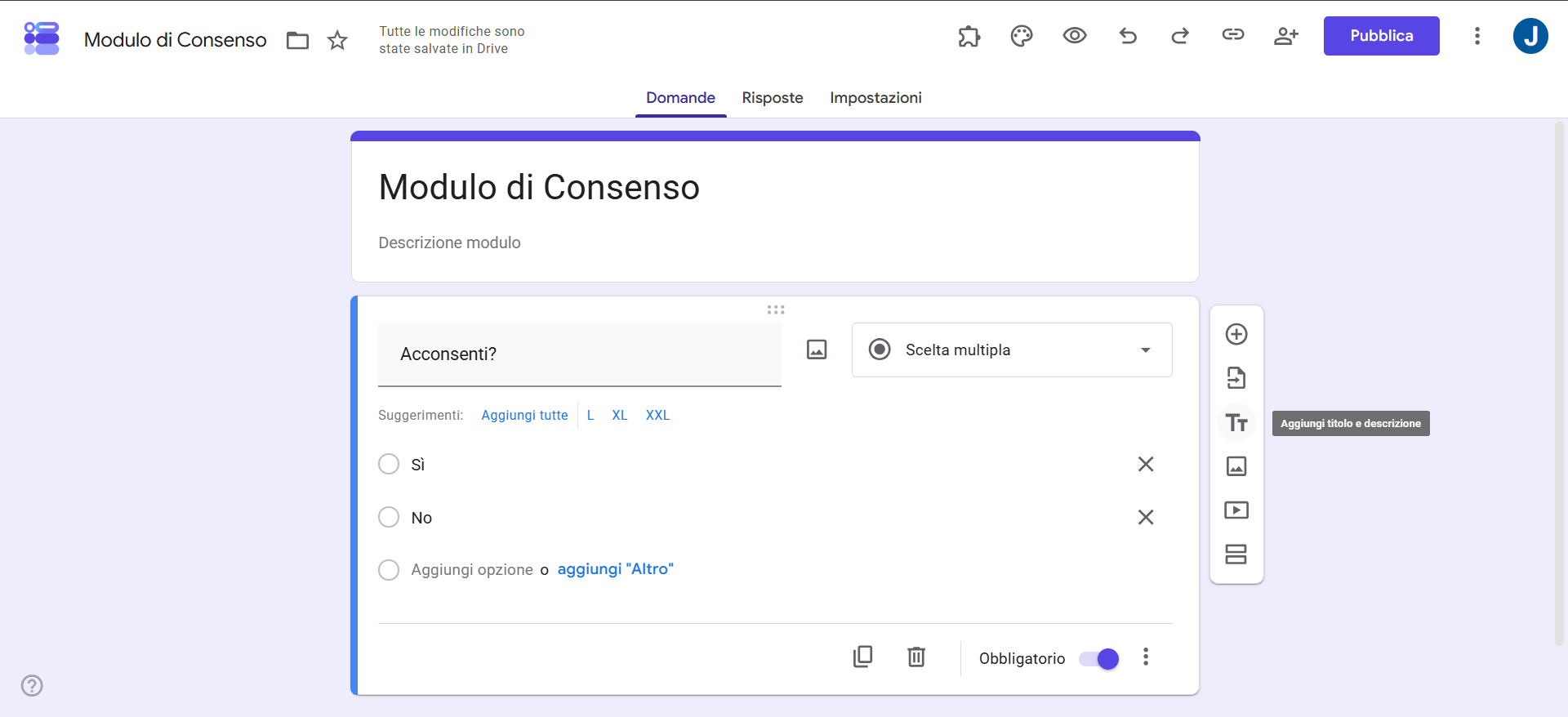Screen dimensions: 1568x717
Task: Open the Scelta multipla question type dropdown
Action: pyautogui.click(x=1012, y=350)
